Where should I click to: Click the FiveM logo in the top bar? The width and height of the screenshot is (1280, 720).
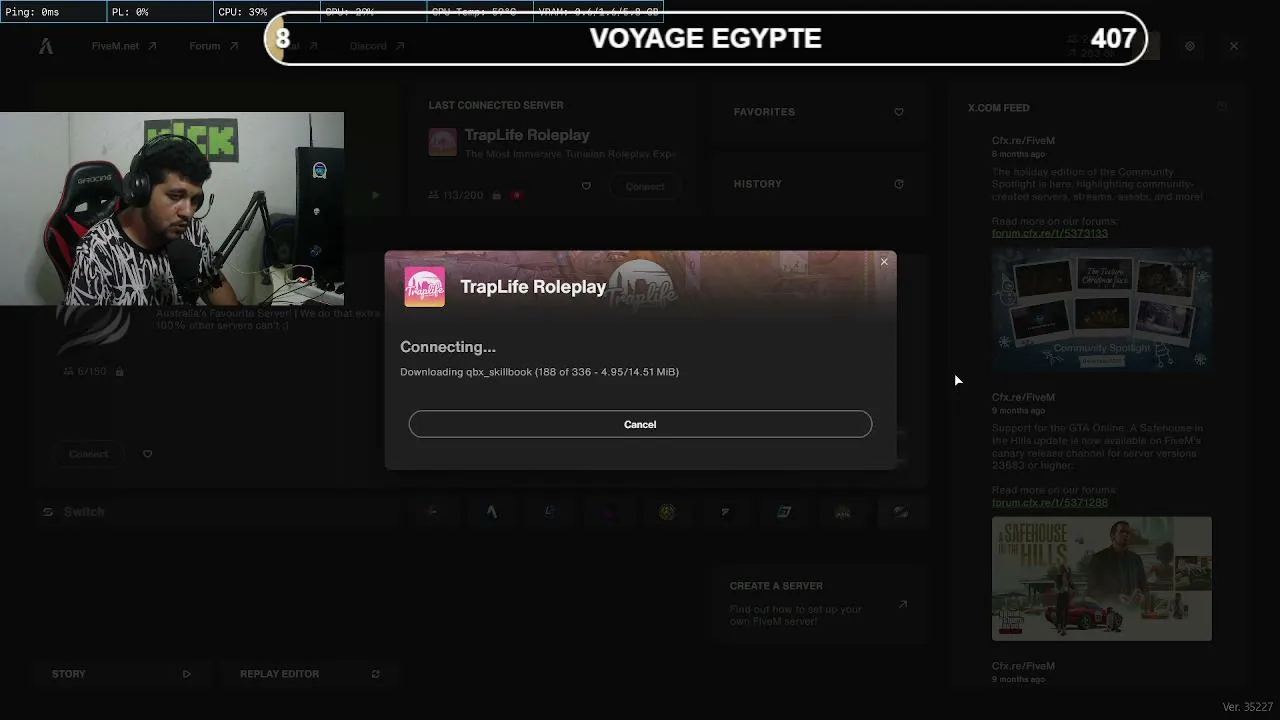pyautogui.click(x=46, y=46)
